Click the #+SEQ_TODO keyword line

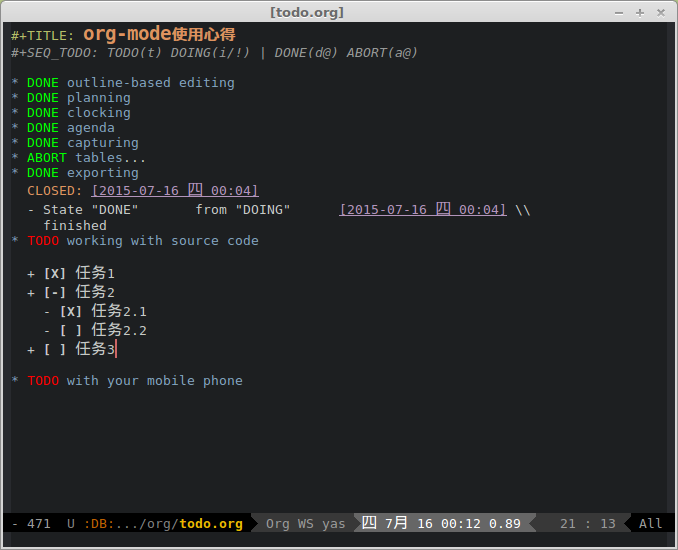pos(214,53)
